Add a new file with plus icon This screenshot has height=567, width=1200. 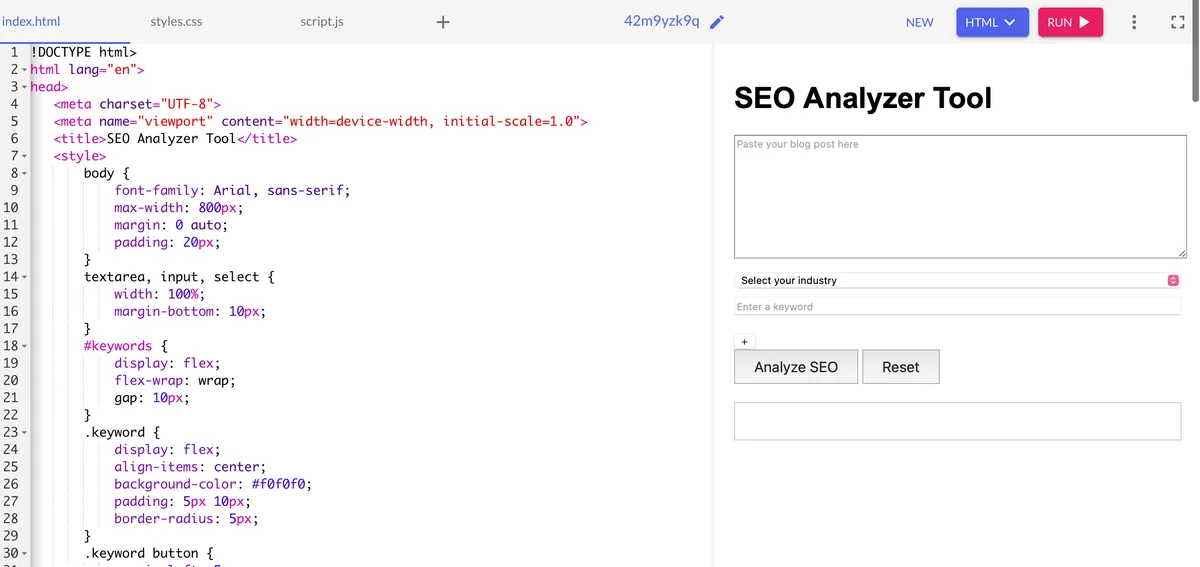click(443, 22)
